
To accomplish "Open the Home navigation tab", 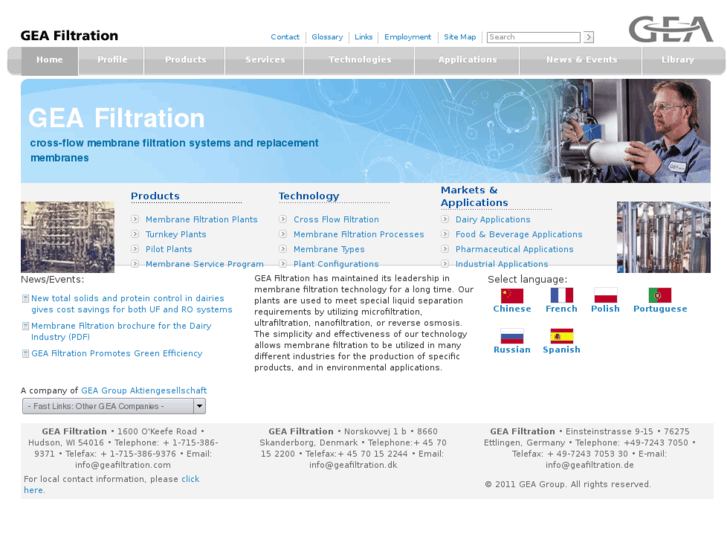I will pyautogui.click(x=50, y=60).
